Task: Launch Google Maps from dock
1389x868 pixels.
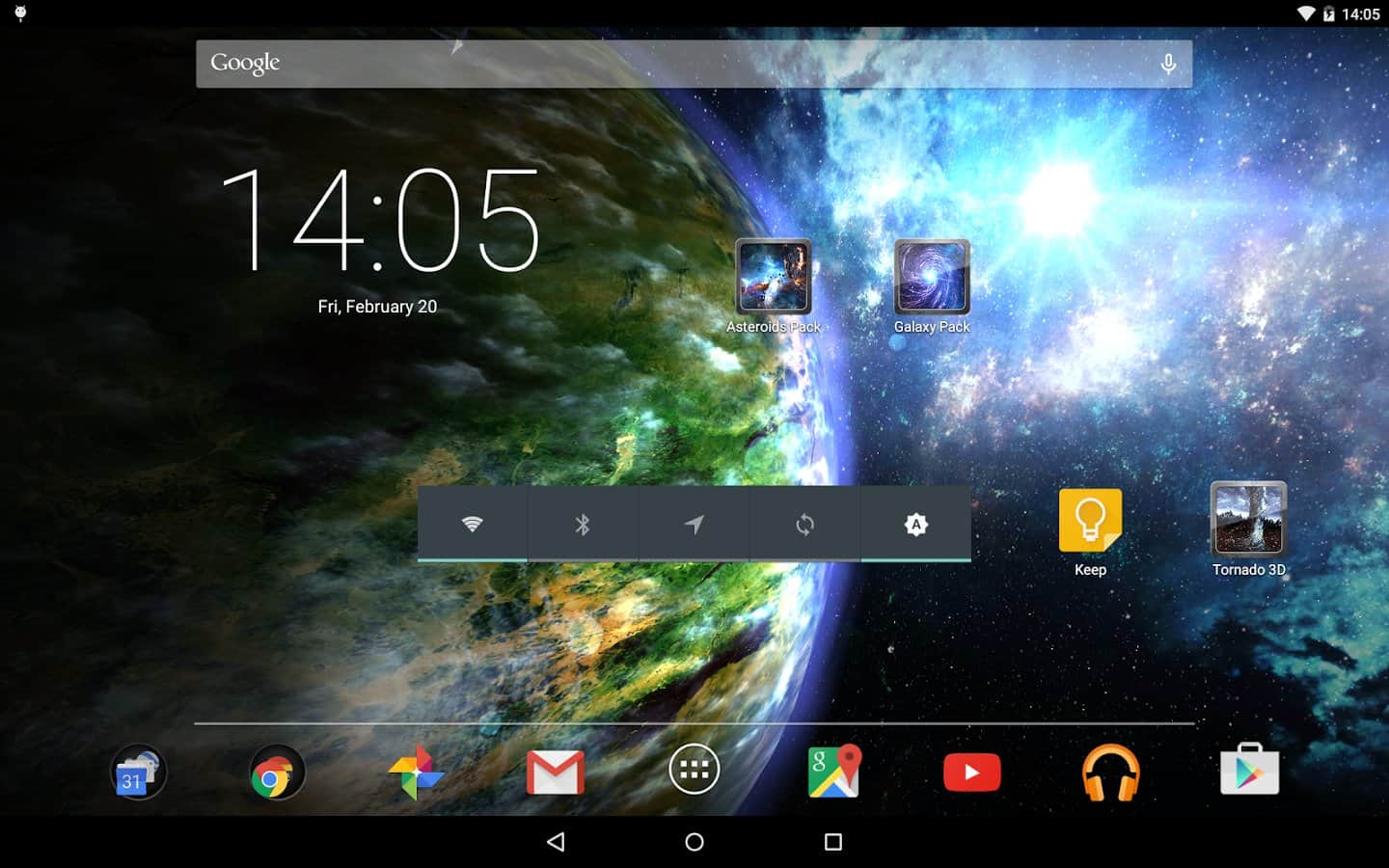Action: pyautogui.click(x=833, y=772)
